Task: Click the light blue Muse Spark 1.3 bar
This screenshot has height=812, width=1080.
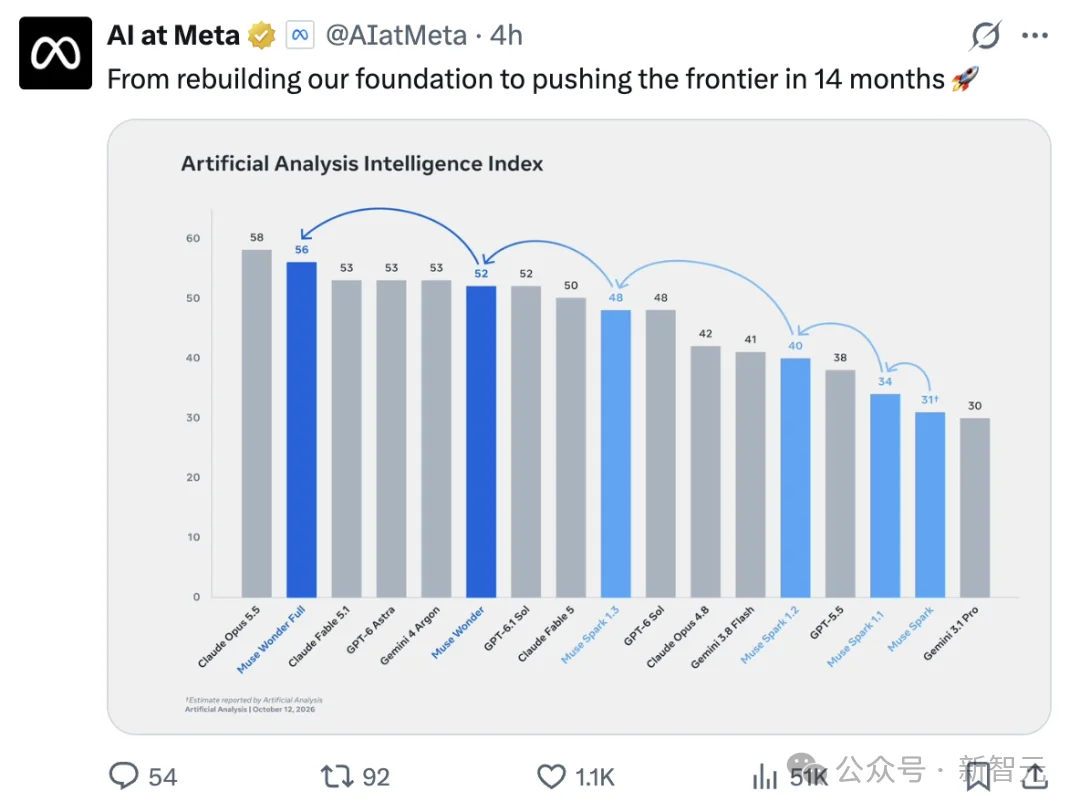Action: (616, 454)
